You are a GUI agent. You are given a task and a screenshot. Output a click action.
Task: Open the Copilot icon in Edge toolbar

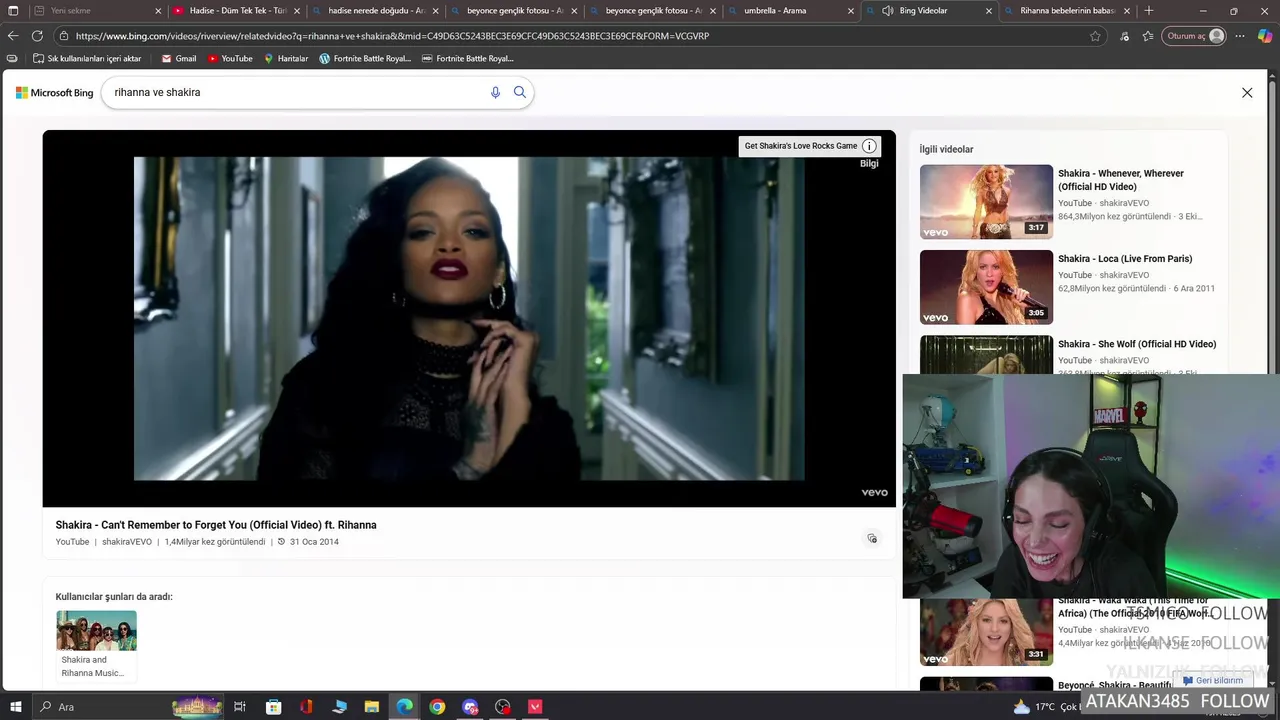tap(1265, 36)
